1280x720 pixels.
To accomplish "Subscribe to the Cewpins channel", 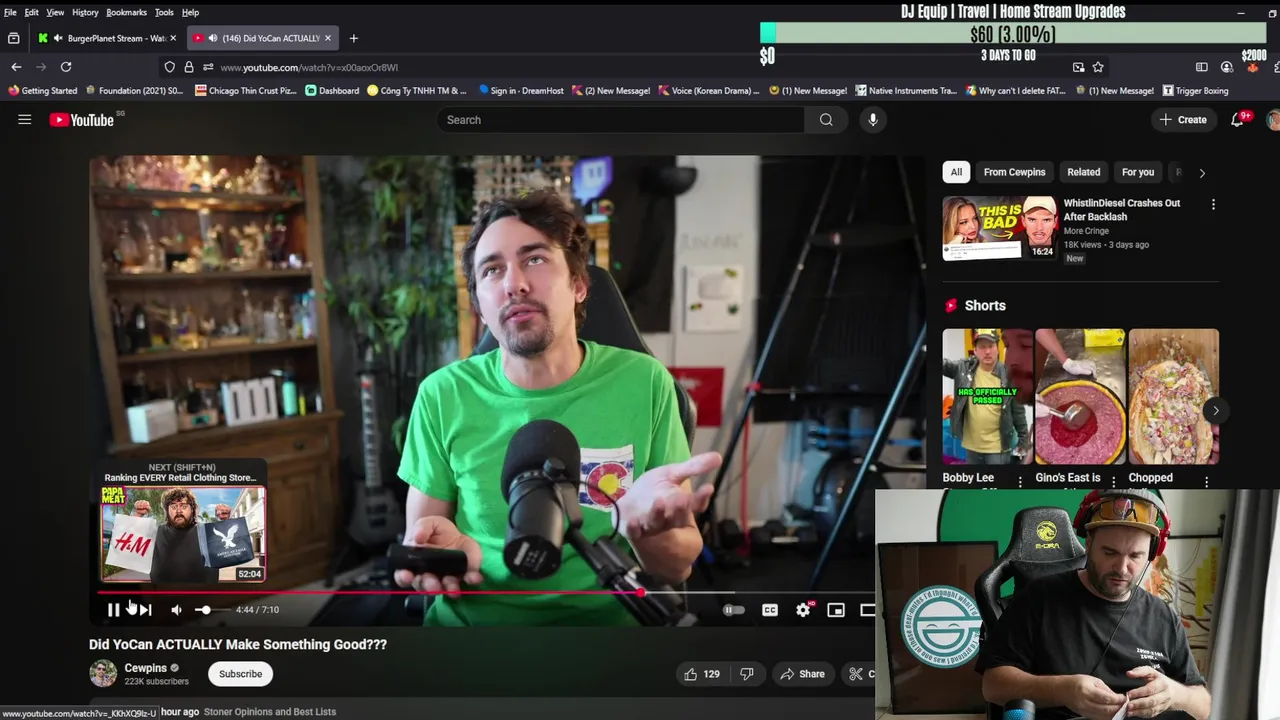I will click(240, 674).
